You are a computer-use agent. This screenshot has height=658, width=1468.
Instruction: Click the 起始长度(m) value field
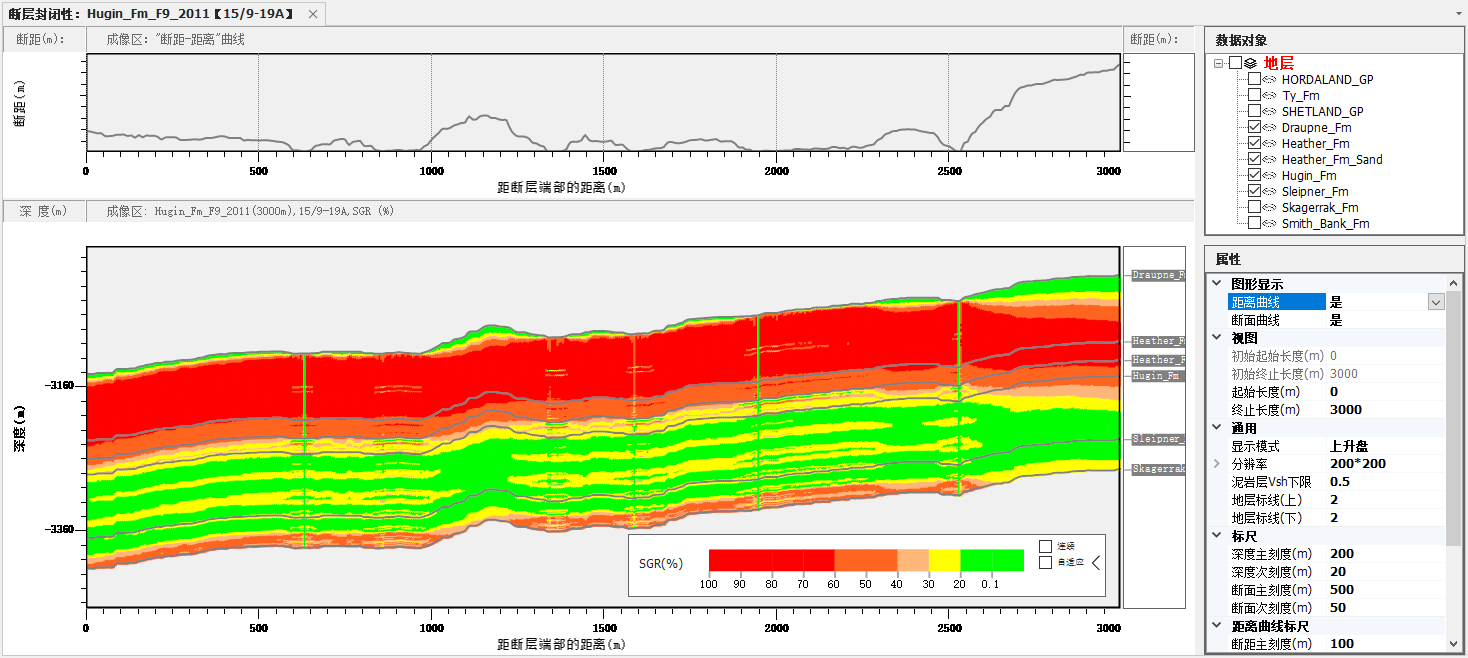1385,392
